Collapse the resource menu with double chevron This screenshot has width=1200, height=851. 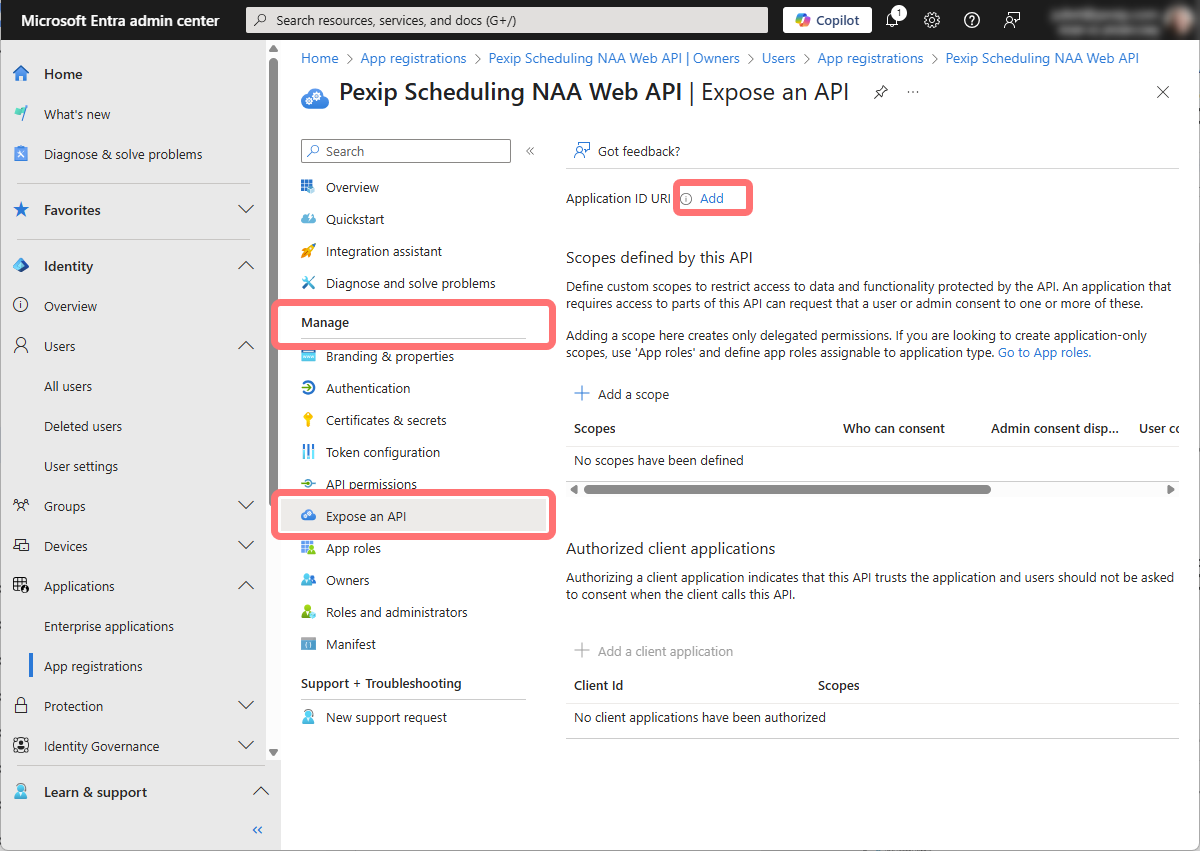pos(530,151)
